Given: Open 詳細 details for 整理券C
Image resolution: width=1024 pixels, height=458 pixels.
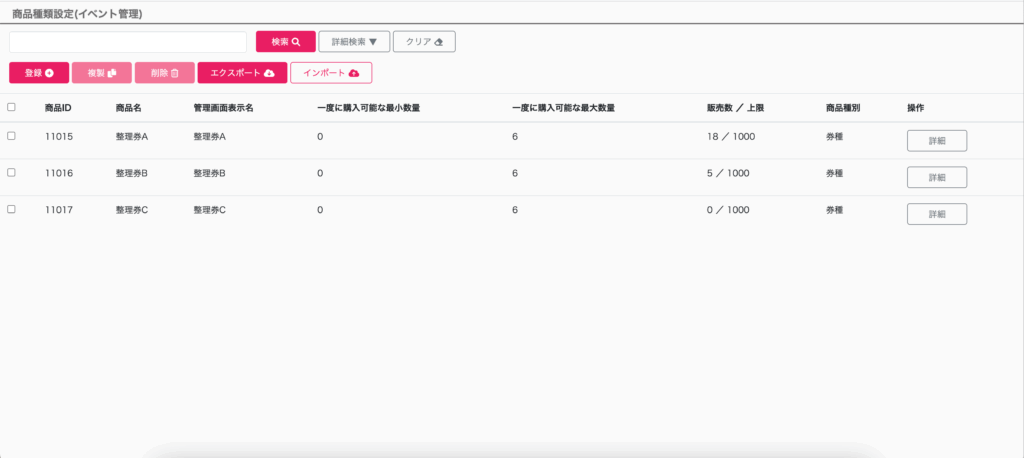Looking at the screenshot, I should pyautogui.click(x=936, y=214).
